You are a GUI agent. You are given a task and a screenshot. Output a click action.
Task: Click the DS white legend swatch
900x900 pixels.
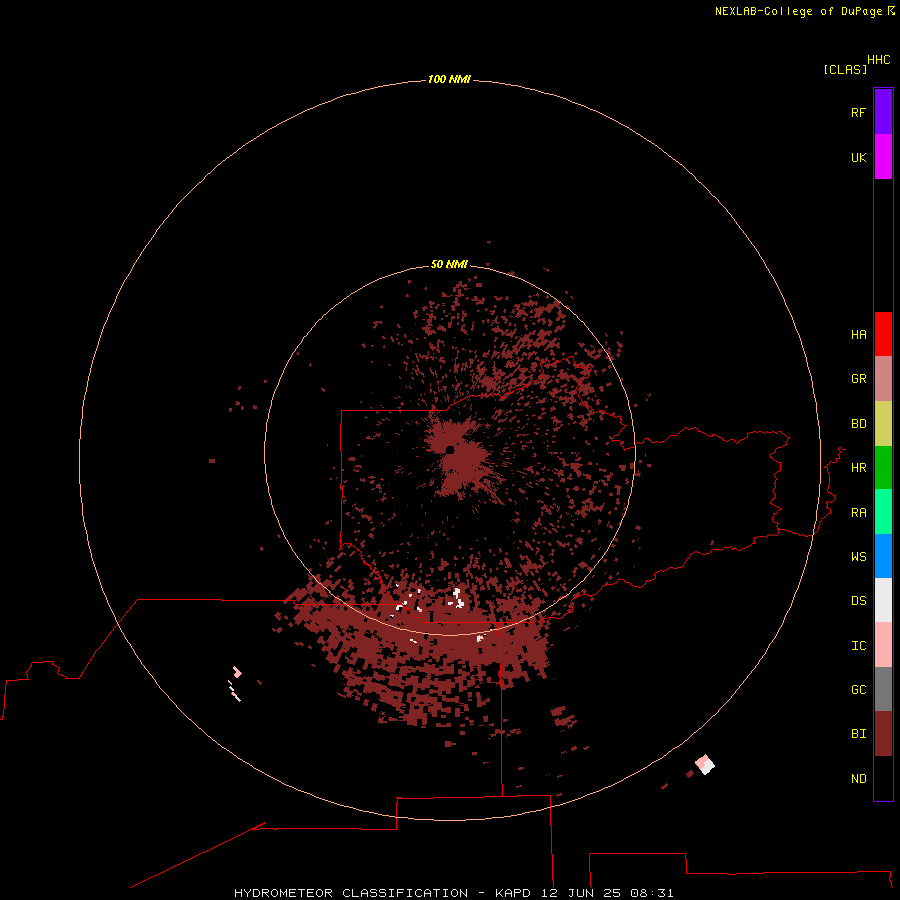pyautogui.click(x=883, y=600)
